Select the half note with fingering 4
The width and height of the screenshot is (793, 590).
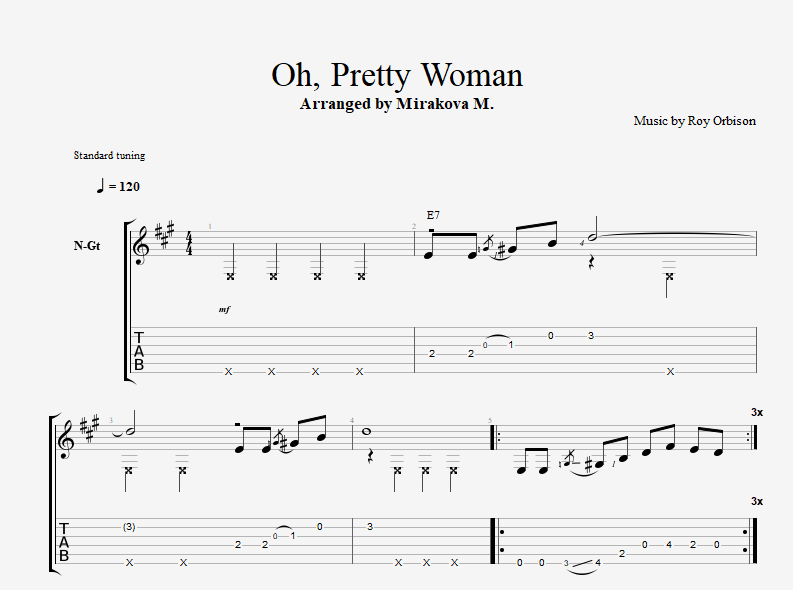click(x=596, y=236)
